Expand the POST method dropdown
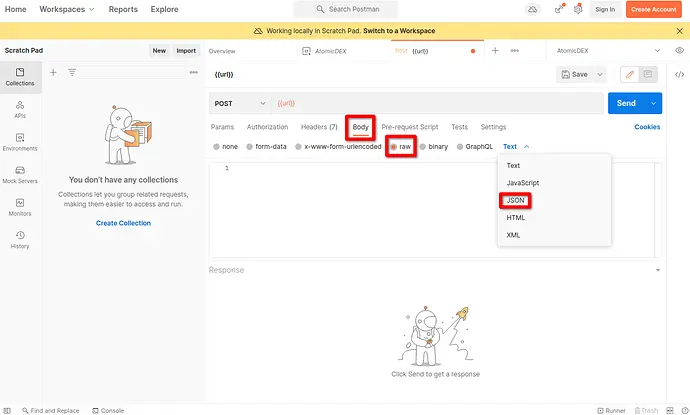This screenshot has width=690, height=415. [x=240, y=103]
